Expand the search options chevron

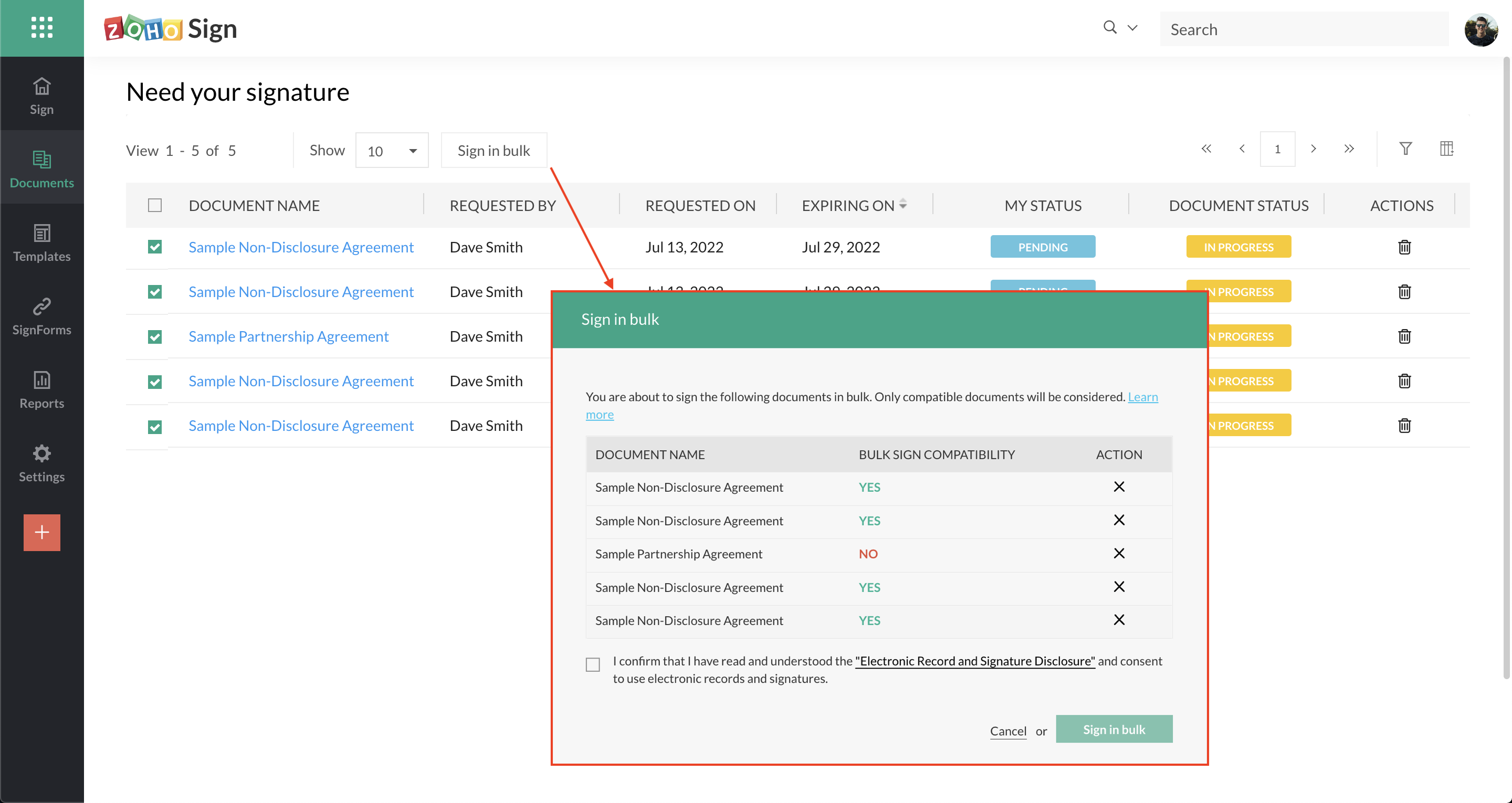click(x=1133, y=28)
